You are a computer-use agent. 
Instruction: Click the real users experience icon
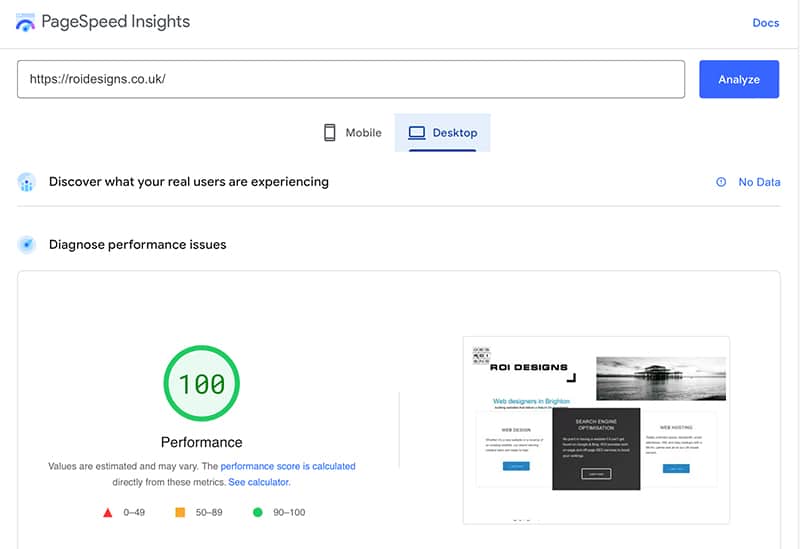coord(27,182)
